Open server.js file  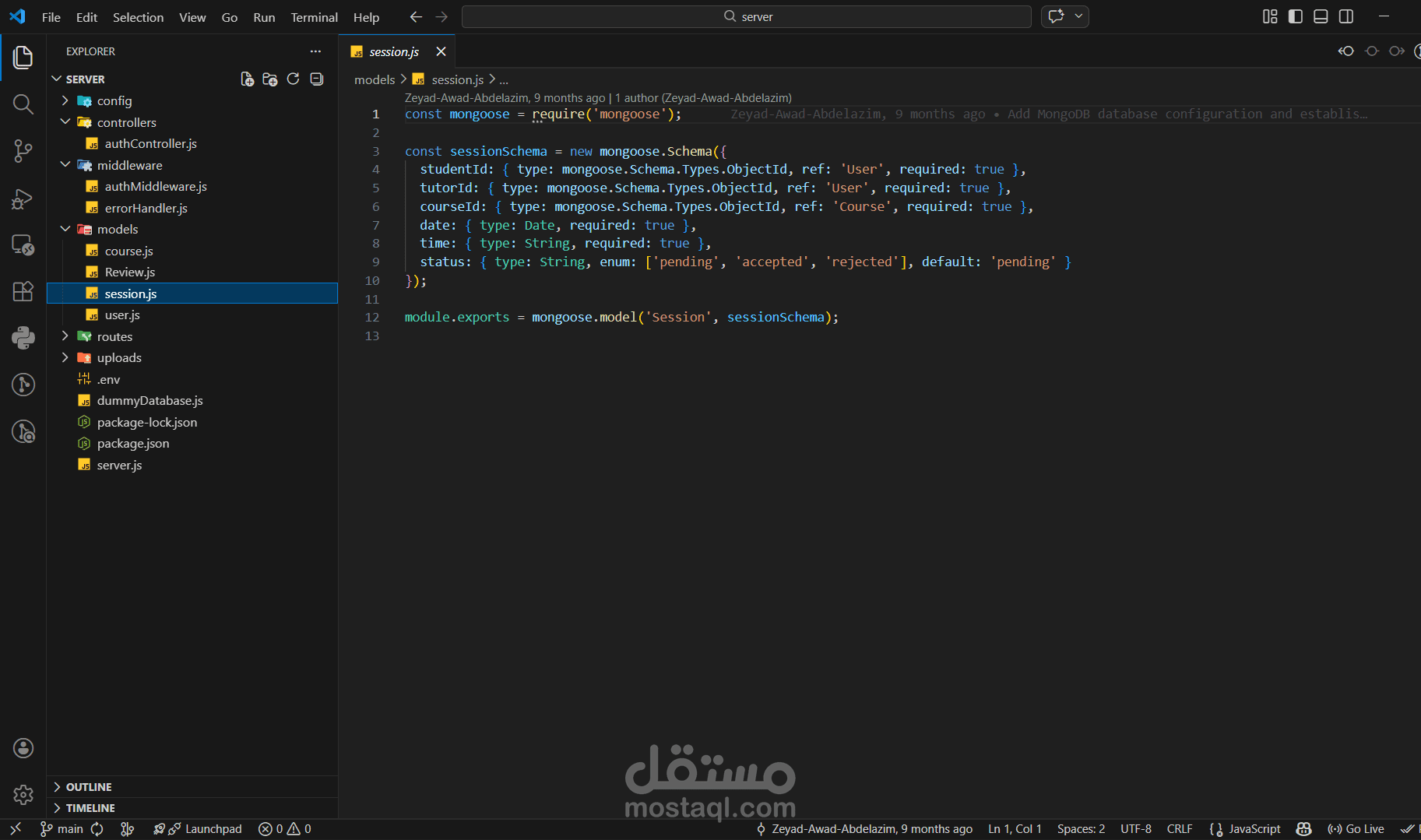pos(192,465)
